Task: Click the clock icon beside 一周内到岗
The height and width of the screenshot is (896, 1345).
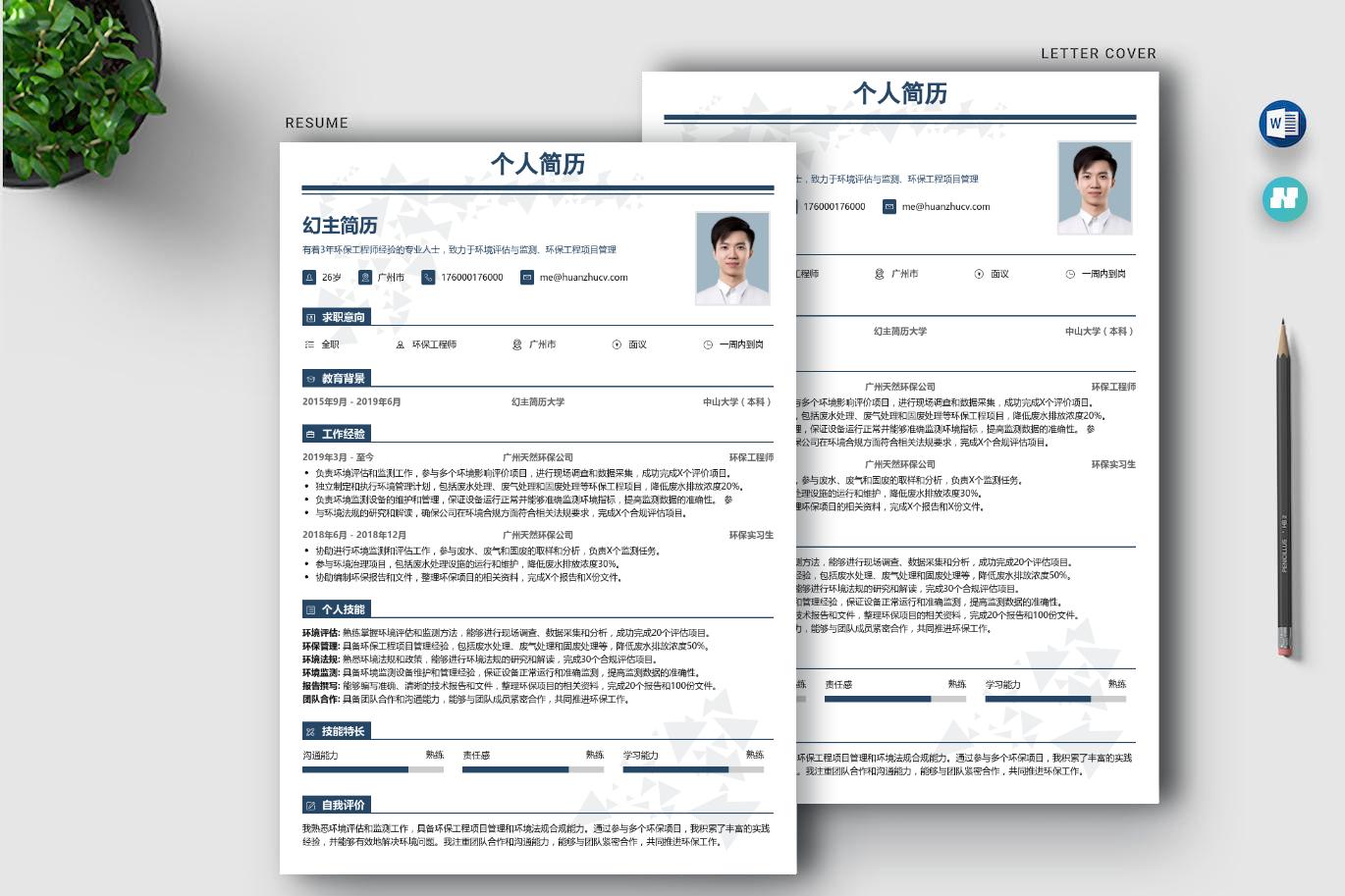Action: (706, 344)
